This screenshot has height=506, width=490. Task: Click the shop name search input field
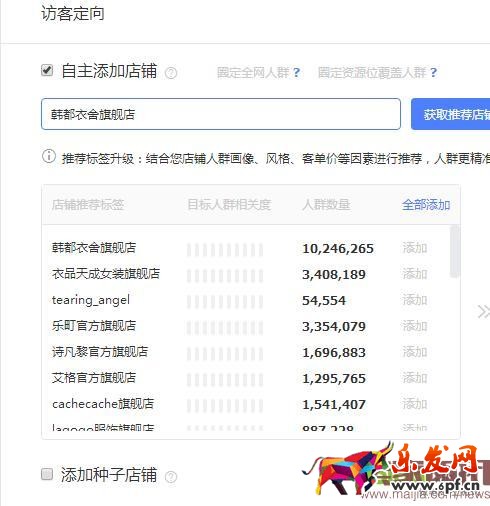[221, 114]
